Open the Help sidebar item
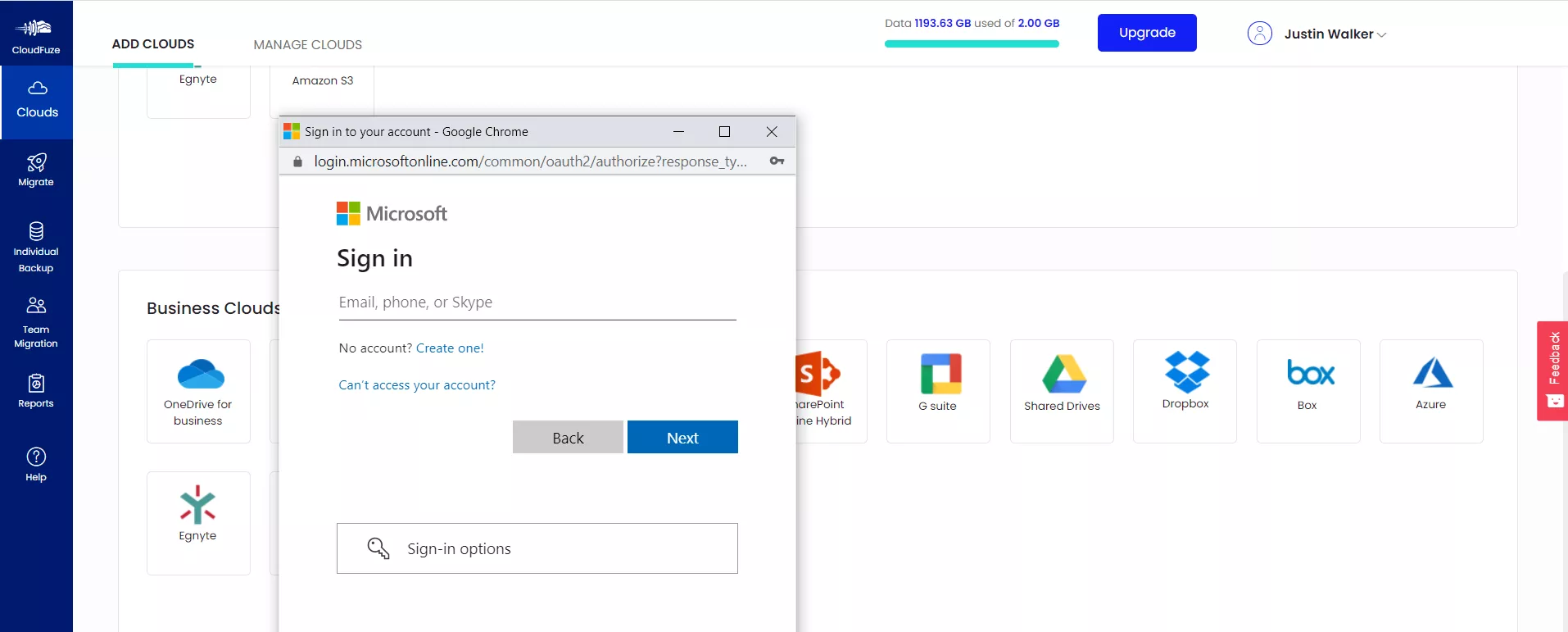This screenshot has height=632, width=1568. click(x=36, y=465)
